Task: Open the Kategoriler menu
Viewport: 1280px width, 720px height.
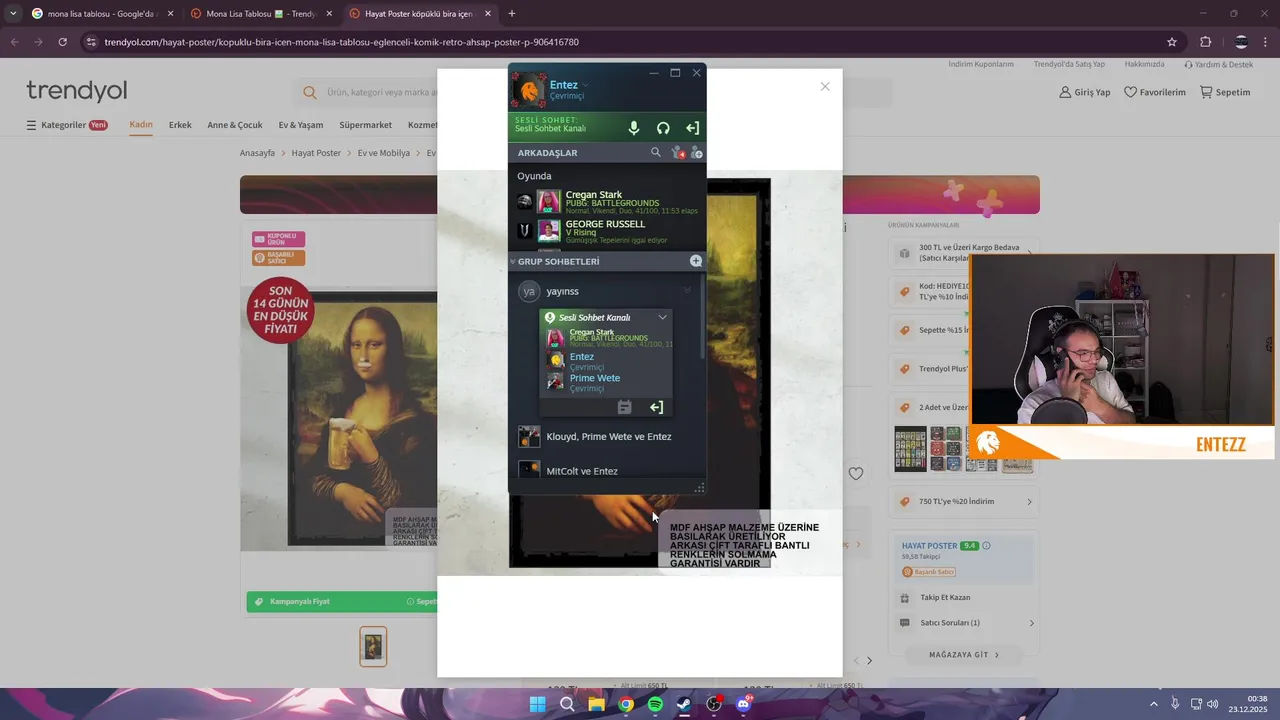Action: 66,125
